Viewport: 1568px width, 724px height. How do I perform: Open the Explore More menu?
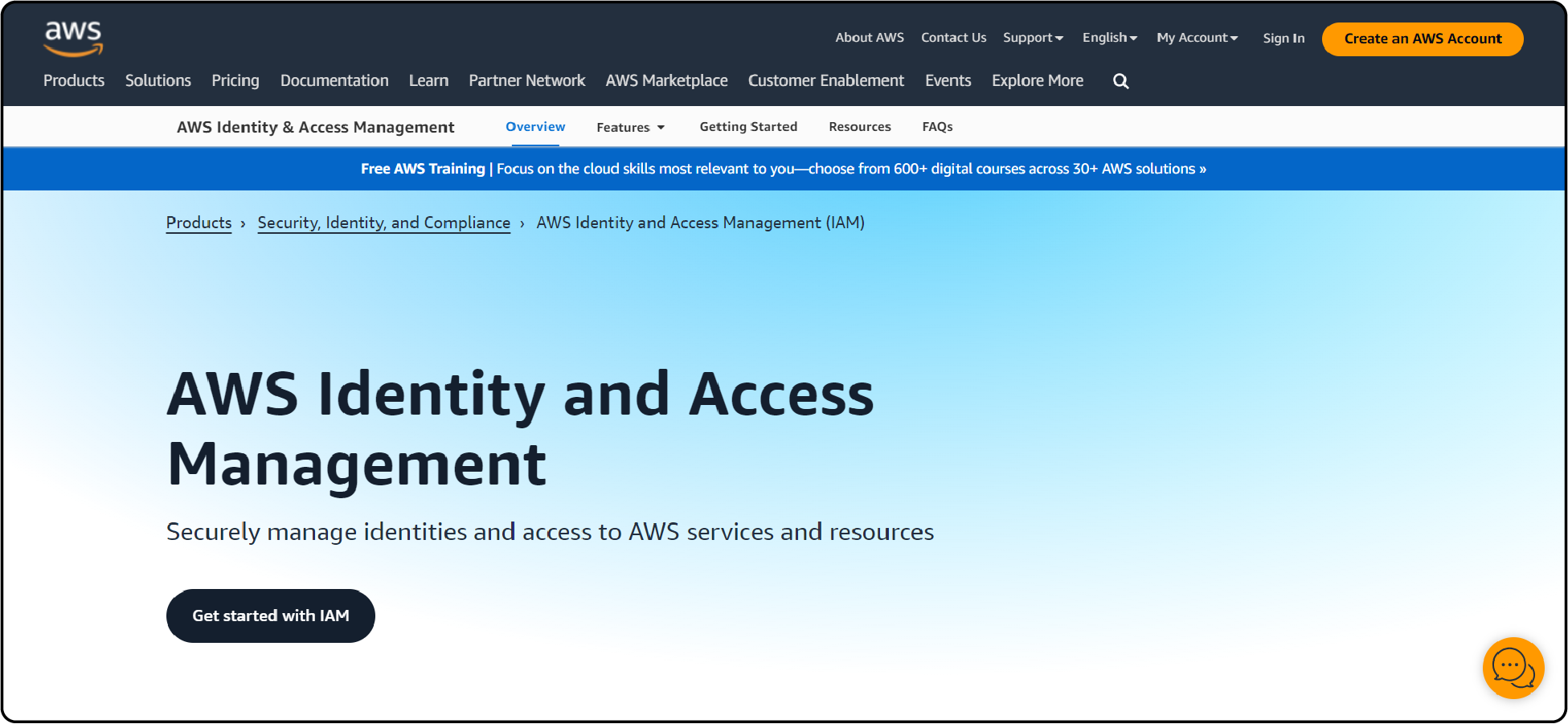click(1038, 80)
